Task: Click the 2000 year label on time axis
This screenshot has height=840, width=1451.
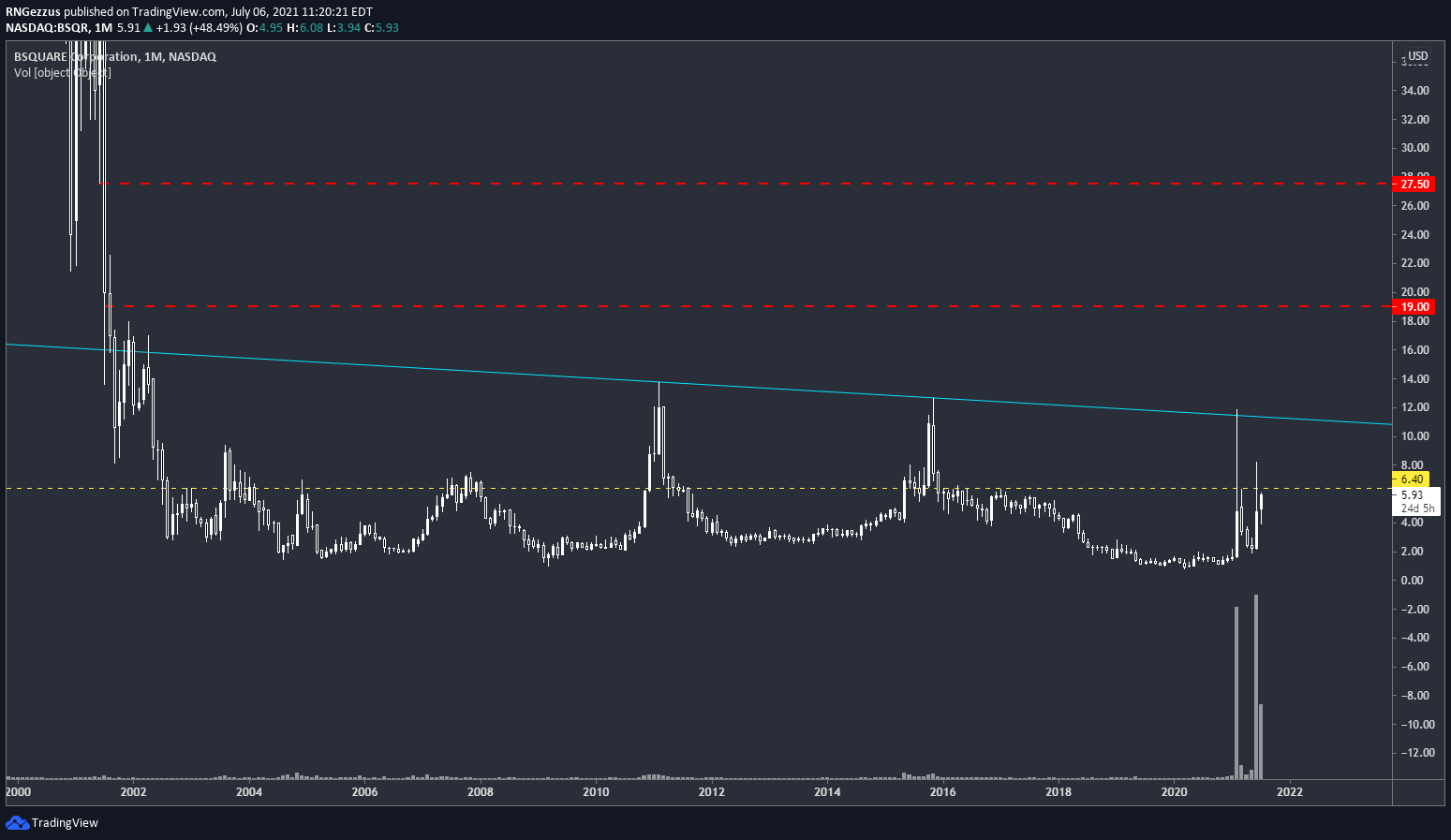Action: [x=18, y=792]
